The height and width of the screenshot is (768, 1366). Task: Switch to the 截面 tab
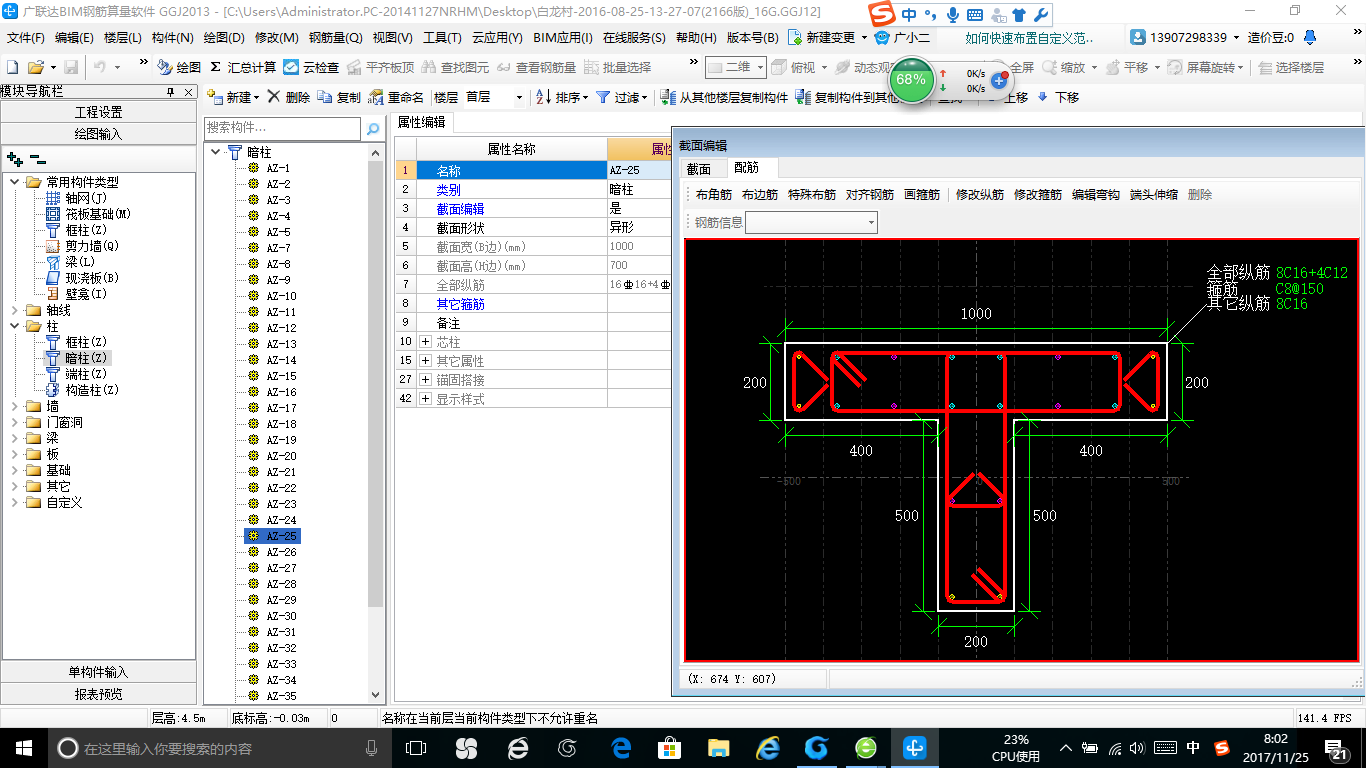point(699,168)
